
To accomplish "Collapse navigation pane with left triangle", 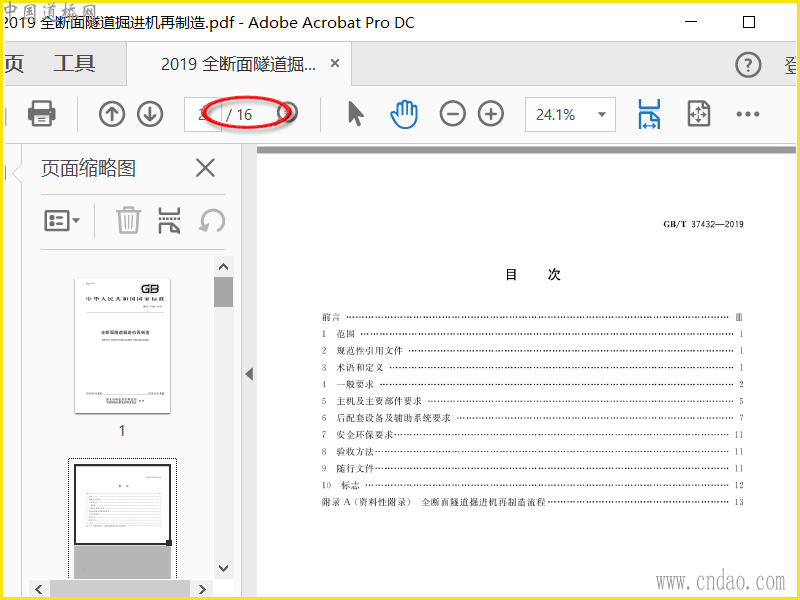I will pos(249,374).
